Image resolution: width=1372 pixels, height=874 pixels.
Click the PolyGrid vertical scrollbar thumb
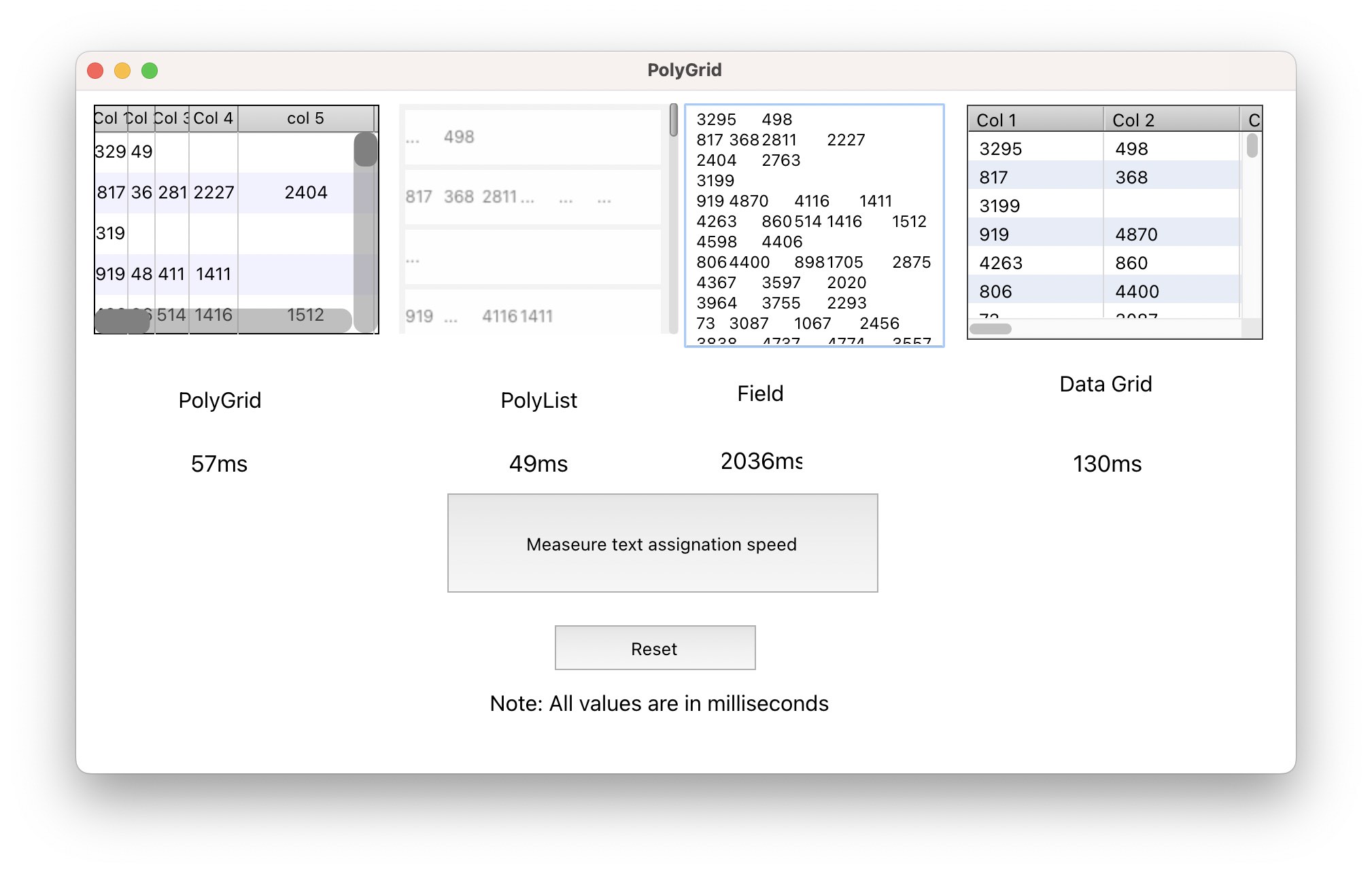[366, 150]
